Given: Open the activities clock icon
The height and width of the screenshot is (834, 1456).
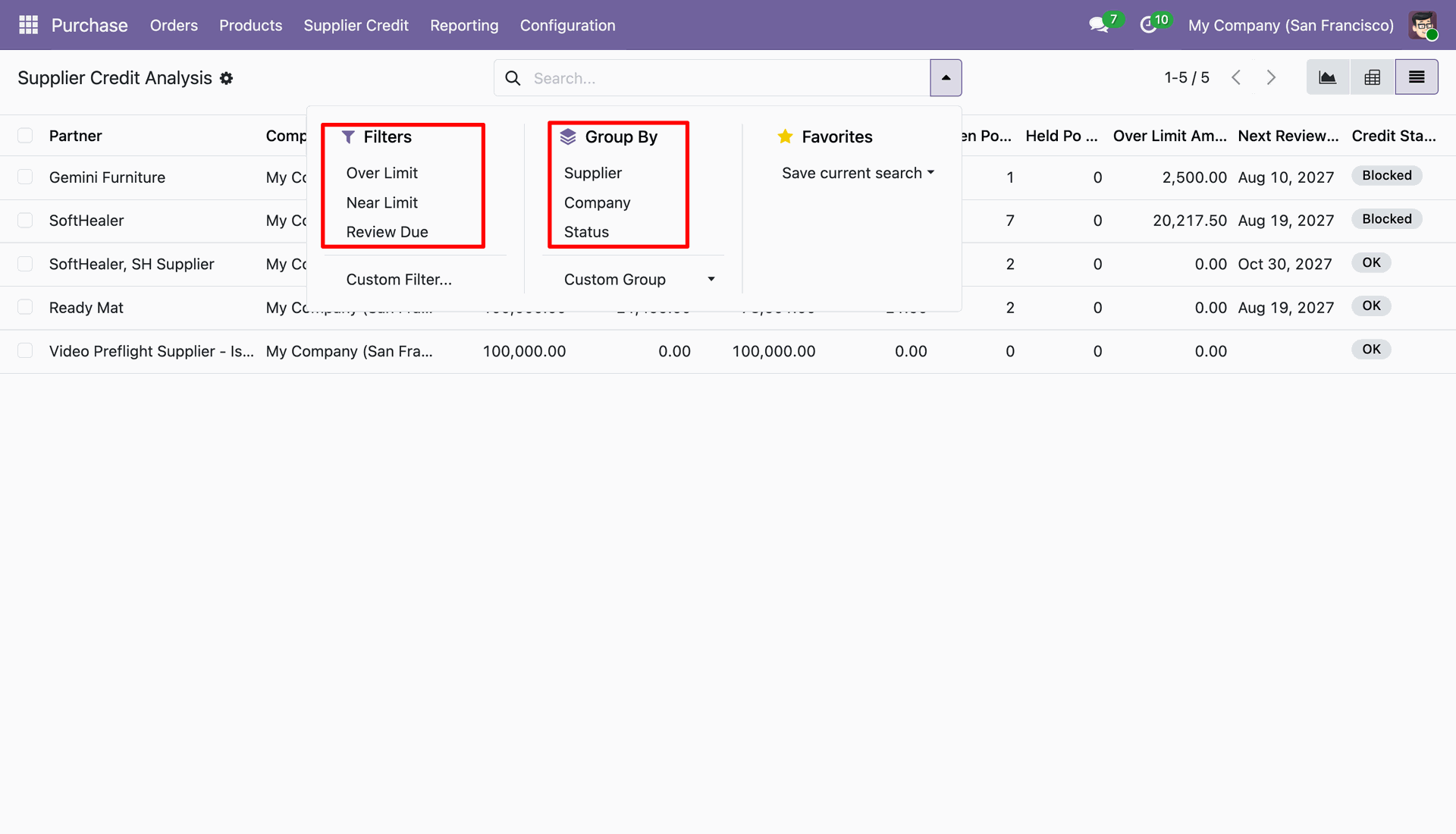Looking at the screenshot, I should coord(1148,25).
